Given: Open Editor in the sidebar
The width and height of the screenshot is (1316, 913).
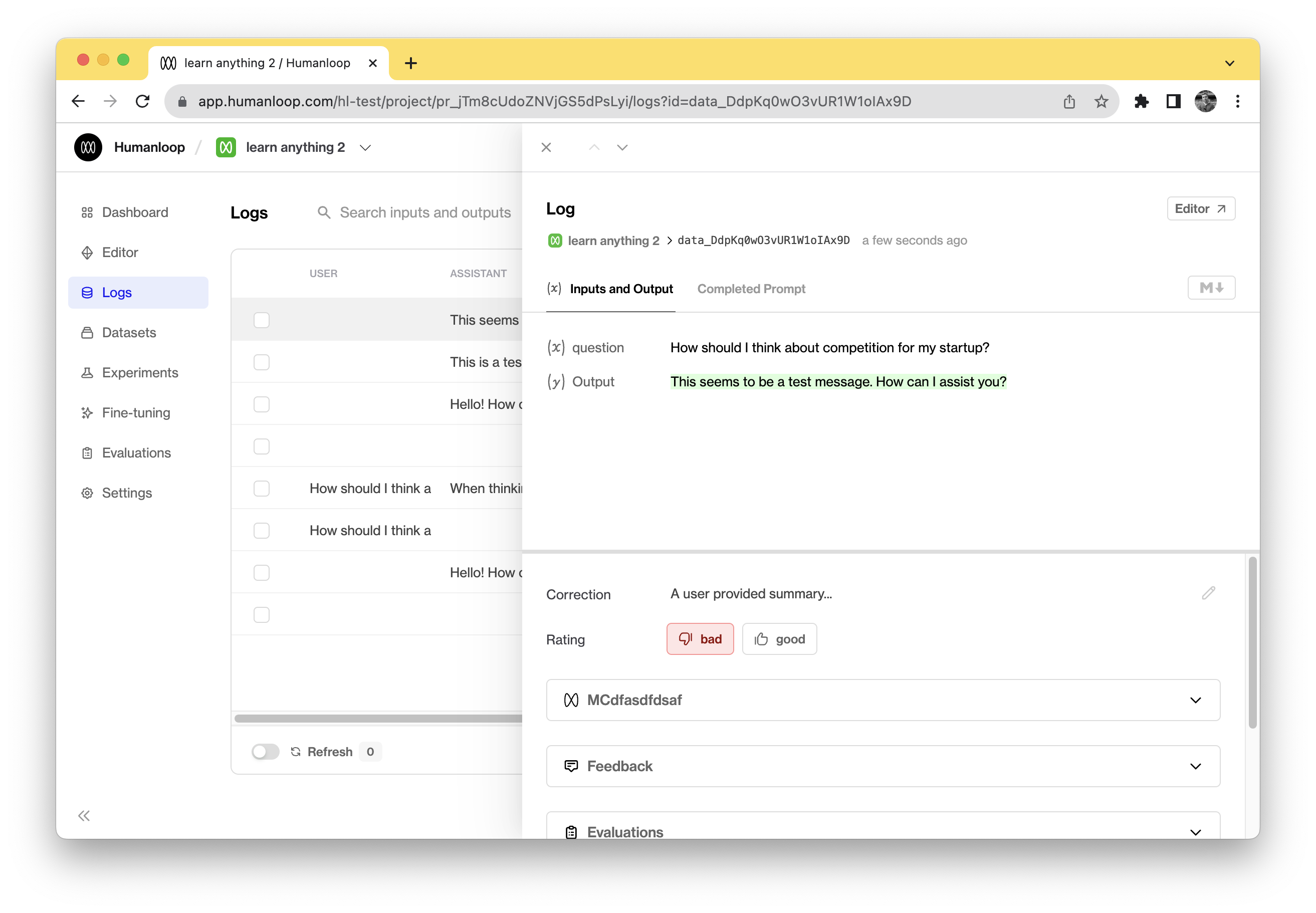Looking at the screenshot, I should coord(138,252).
